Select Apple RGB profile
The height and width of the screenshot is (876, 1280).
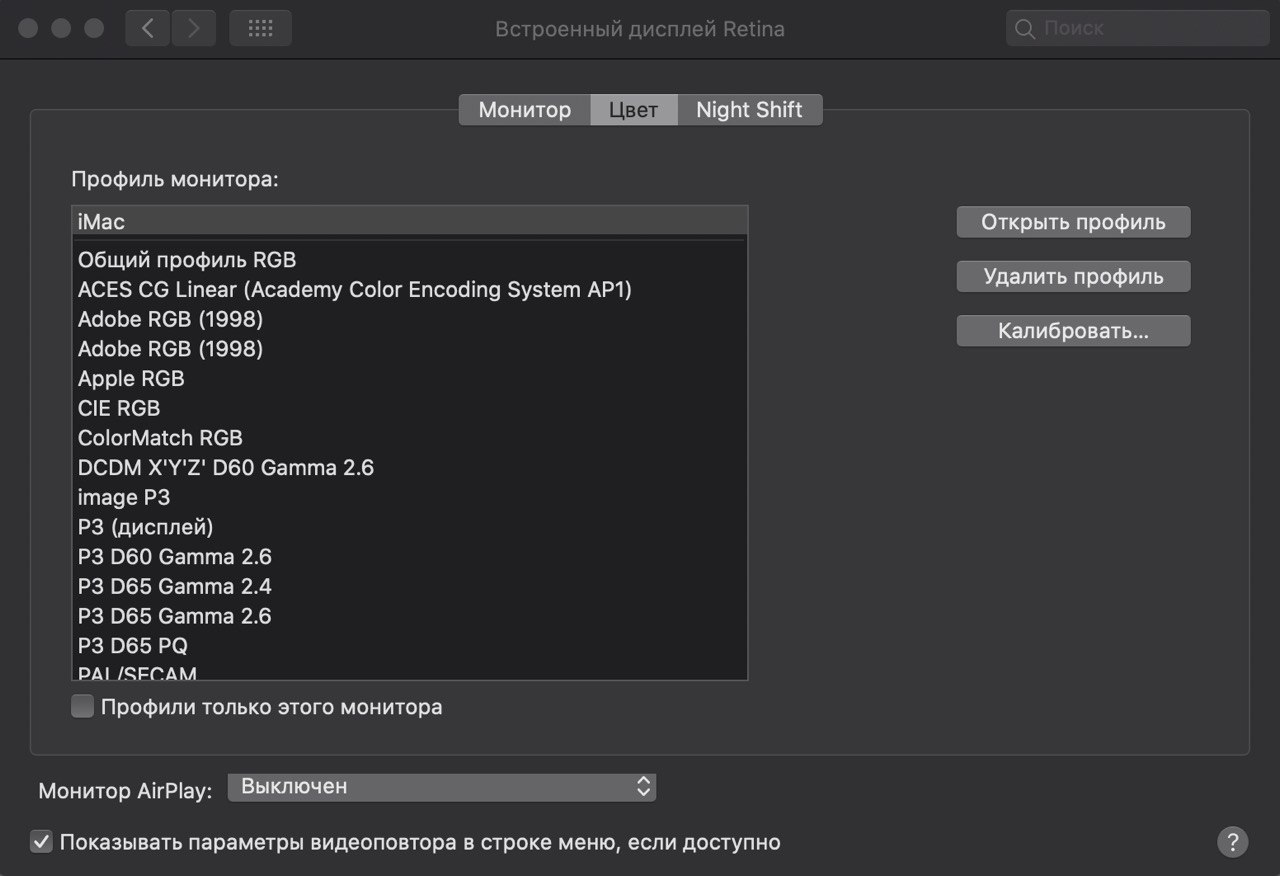(410, 379)
